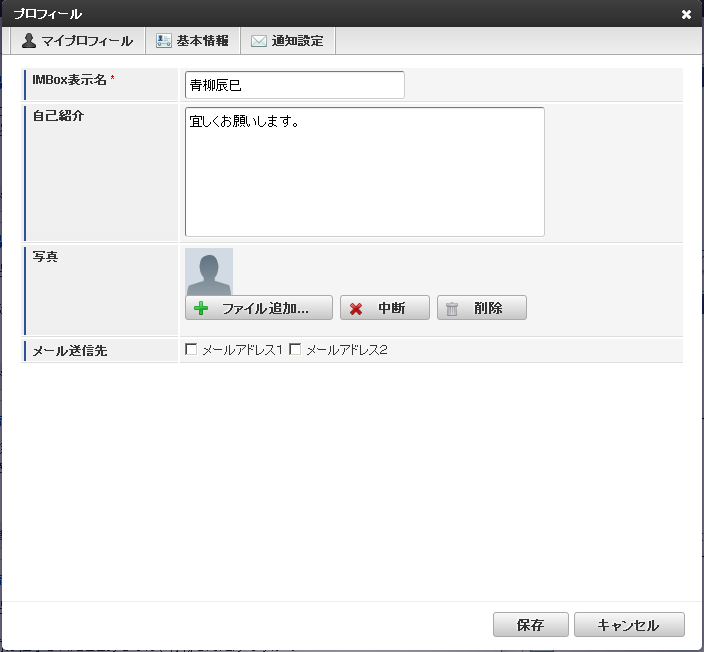Click the ID card icon on 基本情報 tab
The height and width of the screenshot is (652, 705).
click(164, 40)
